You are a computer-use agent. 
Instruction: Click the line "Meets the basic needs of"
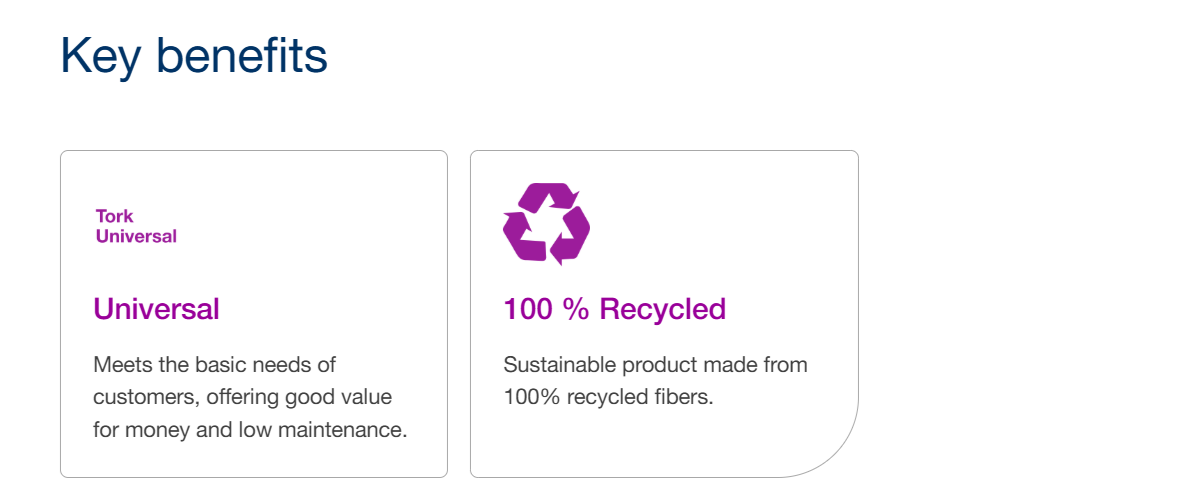pos(215,364)
